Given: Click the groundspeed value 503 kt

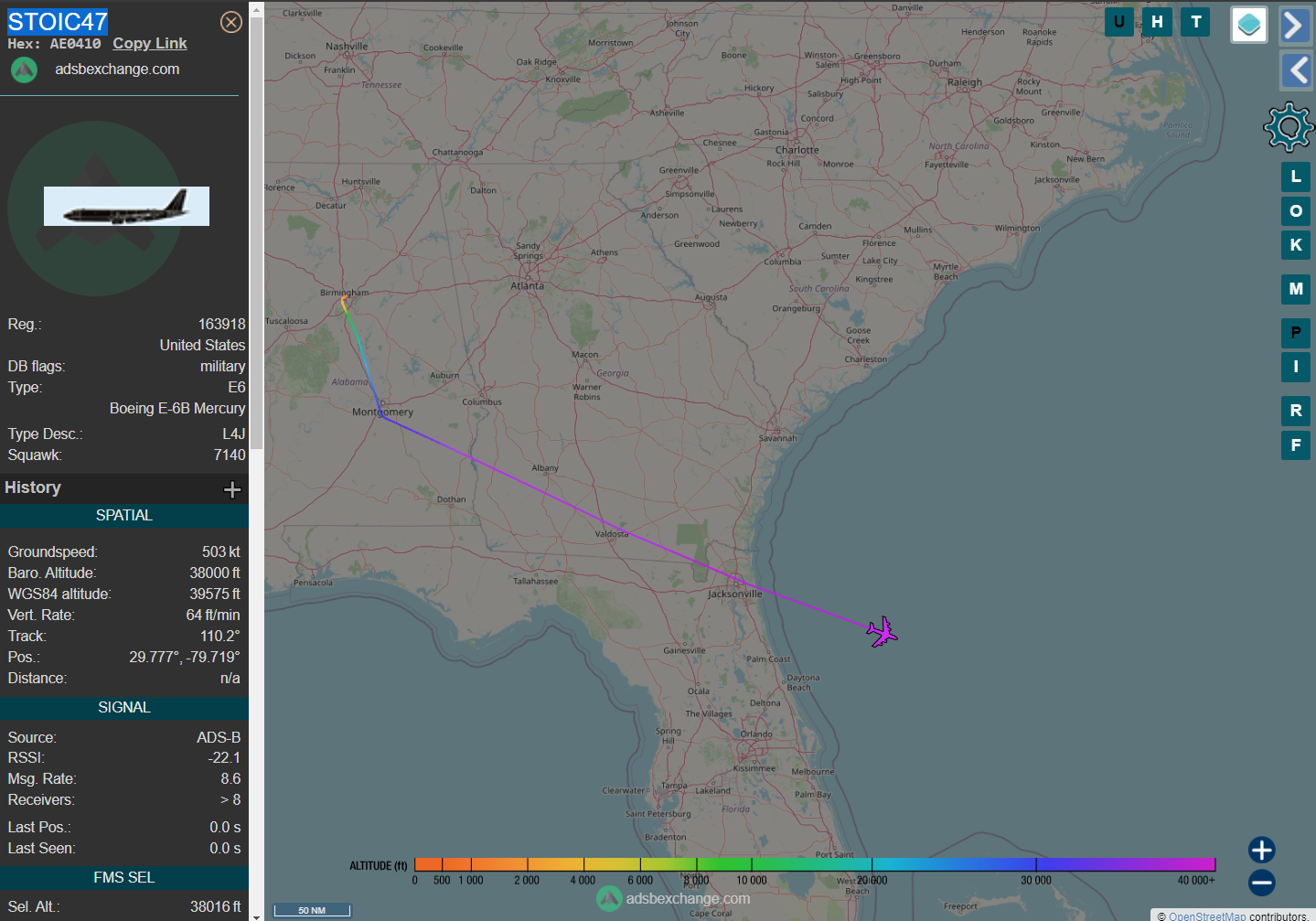Looking at the screenshot, I should click(x=221, y=552).
